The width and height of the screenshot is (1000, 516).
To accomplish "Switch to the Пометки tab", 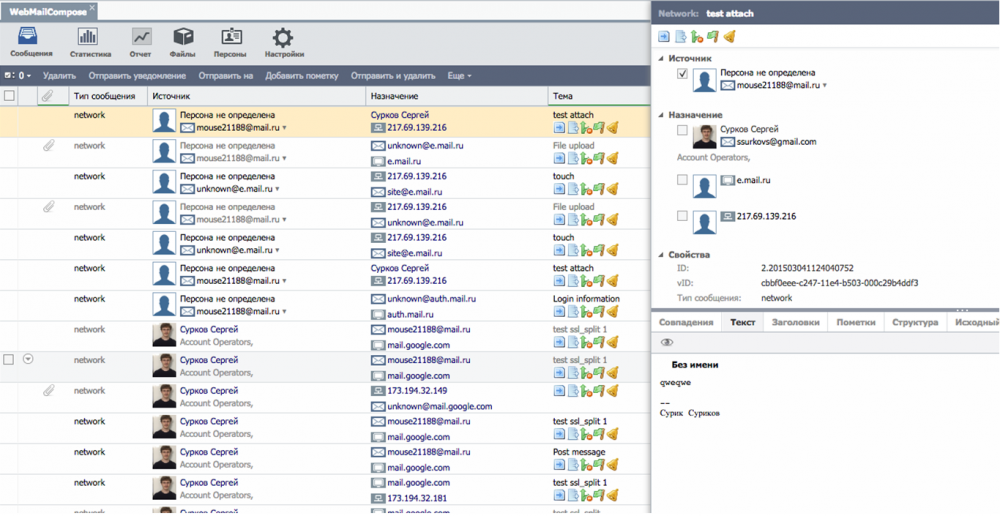I will tap(856, 322).
